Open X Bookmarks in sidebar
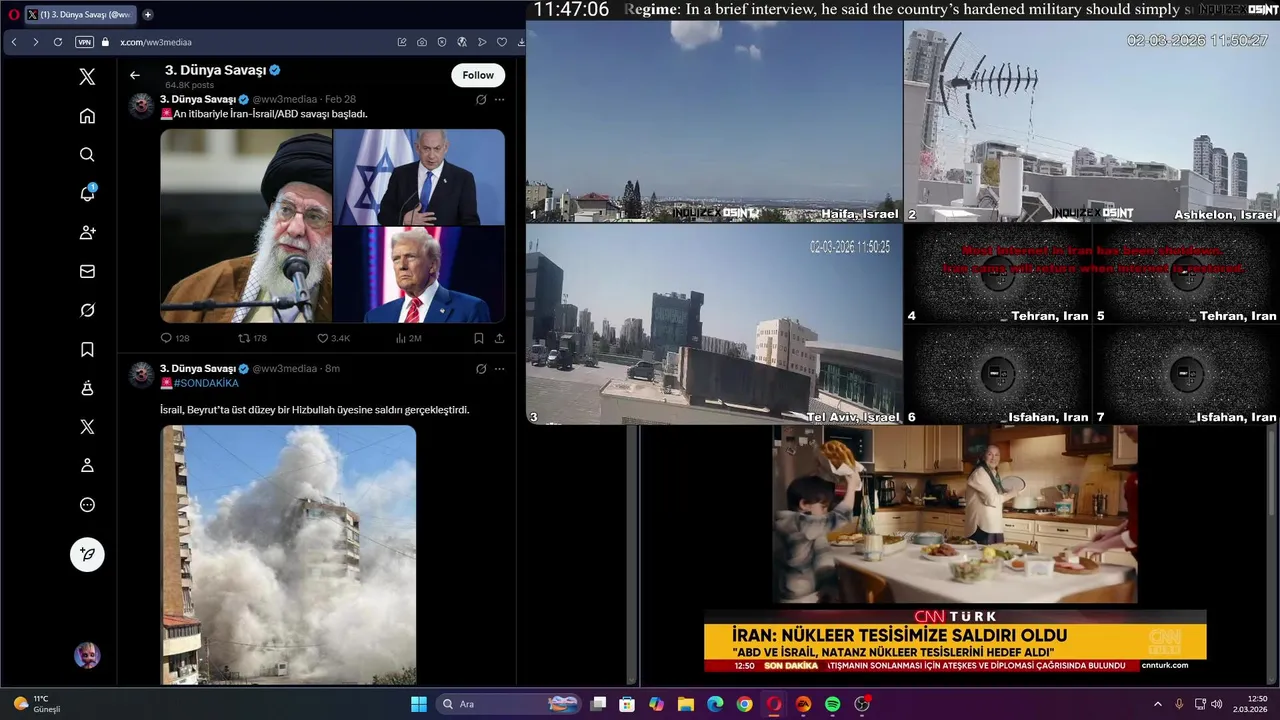 tap(87, 349)
